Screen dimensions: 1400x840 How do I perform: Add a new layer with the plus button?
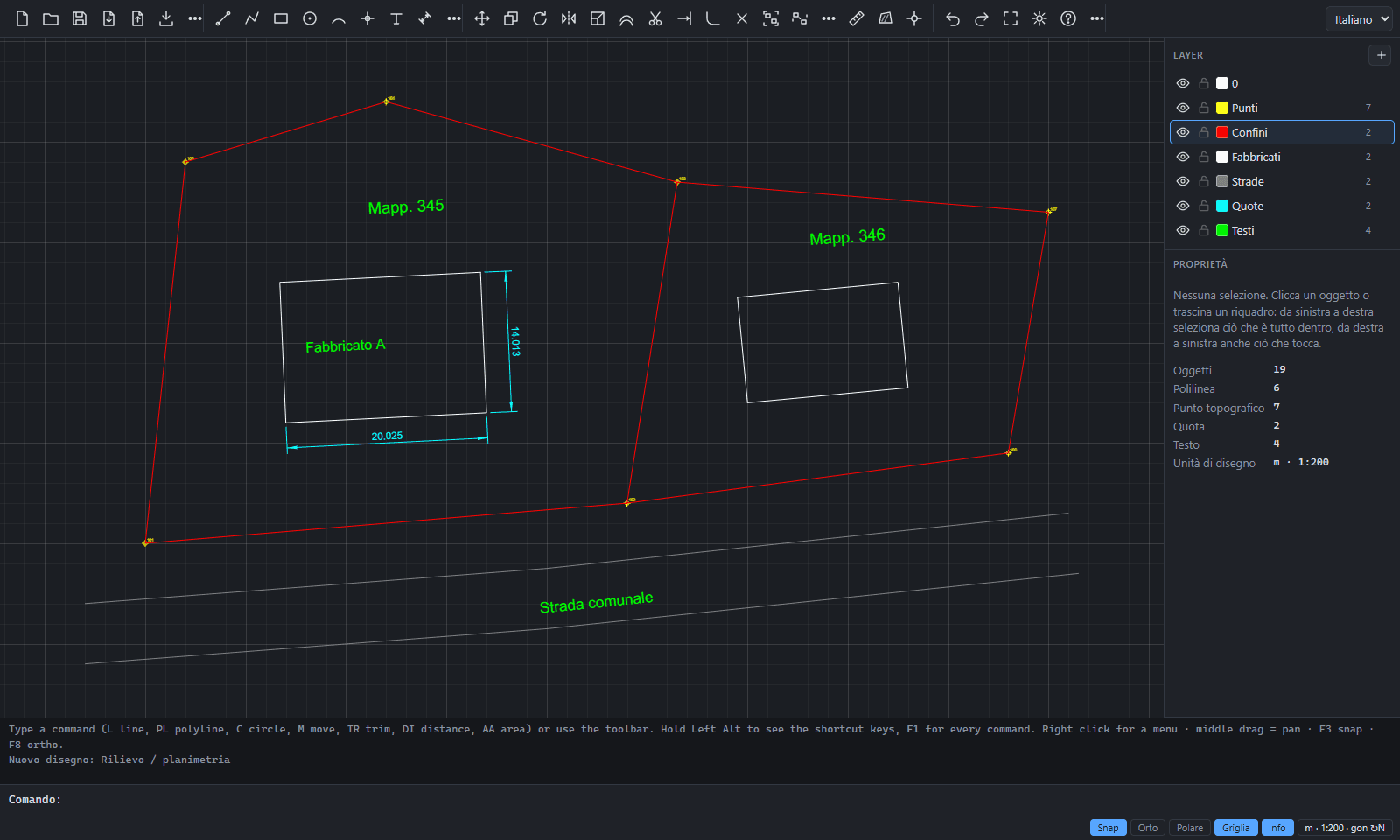tap(1381, 55)
